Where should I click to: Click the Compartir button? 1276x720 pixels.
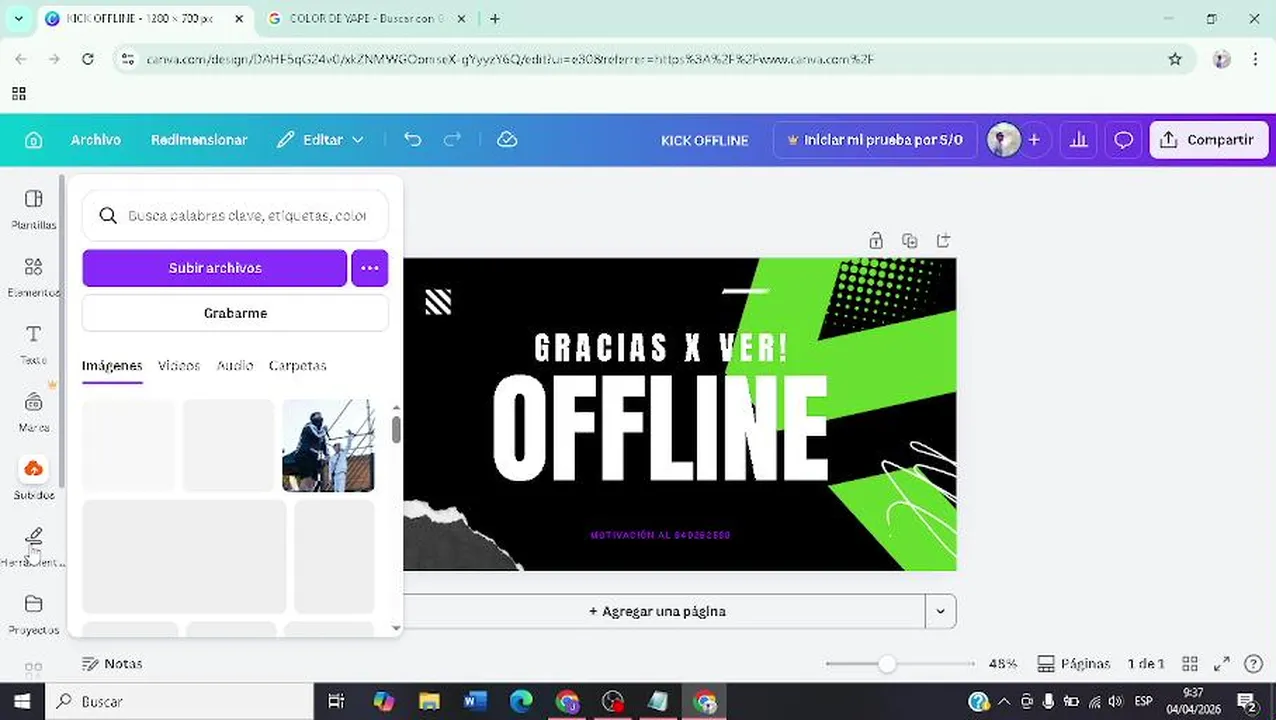1209,140
